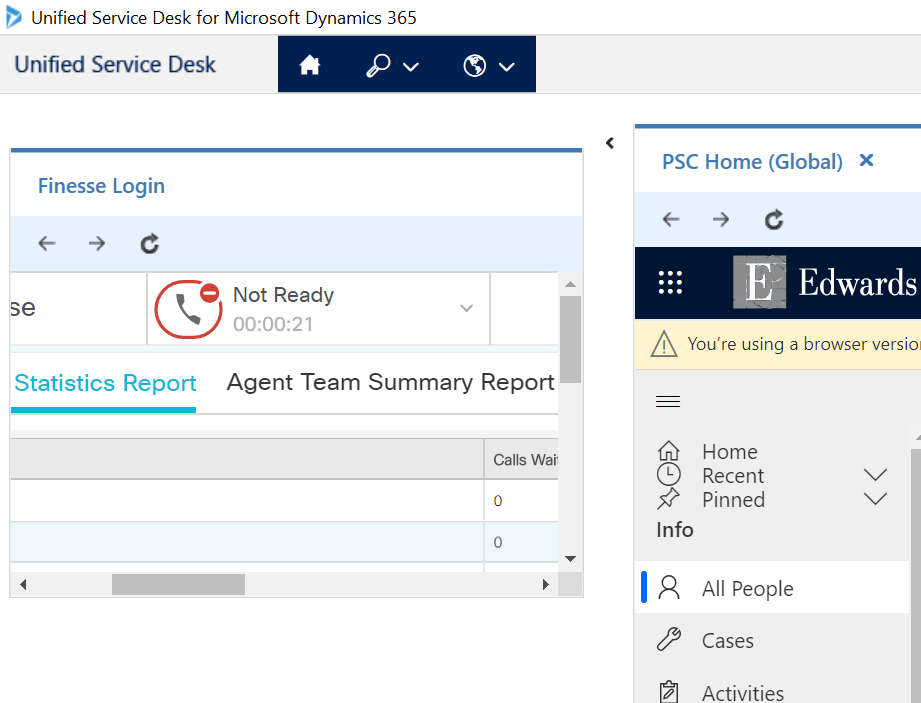
Task: Expand the Pinned items list
Action: coord(875,497)
